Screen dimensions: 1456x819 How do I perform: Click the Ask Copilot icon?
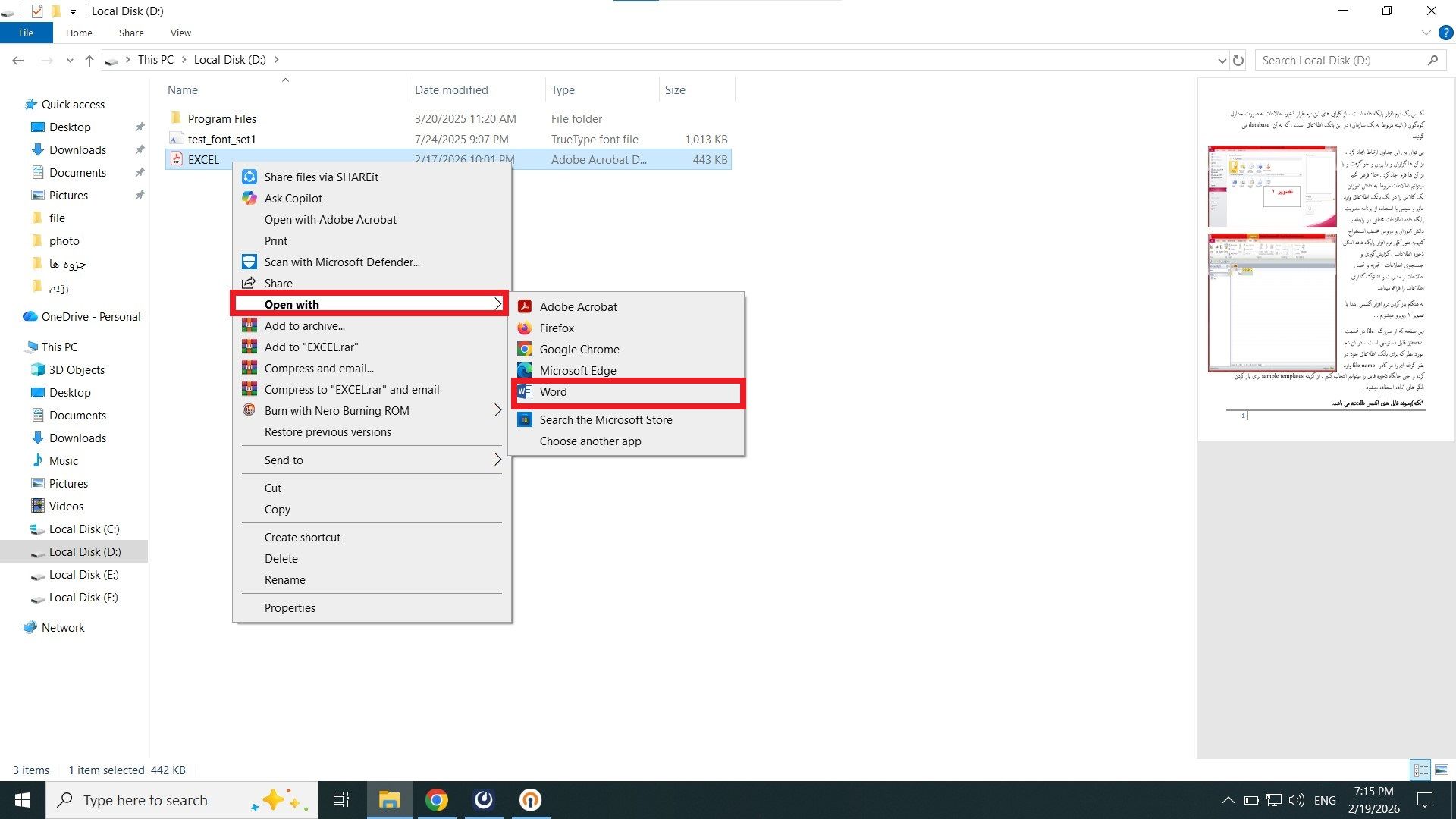point(249,199)
